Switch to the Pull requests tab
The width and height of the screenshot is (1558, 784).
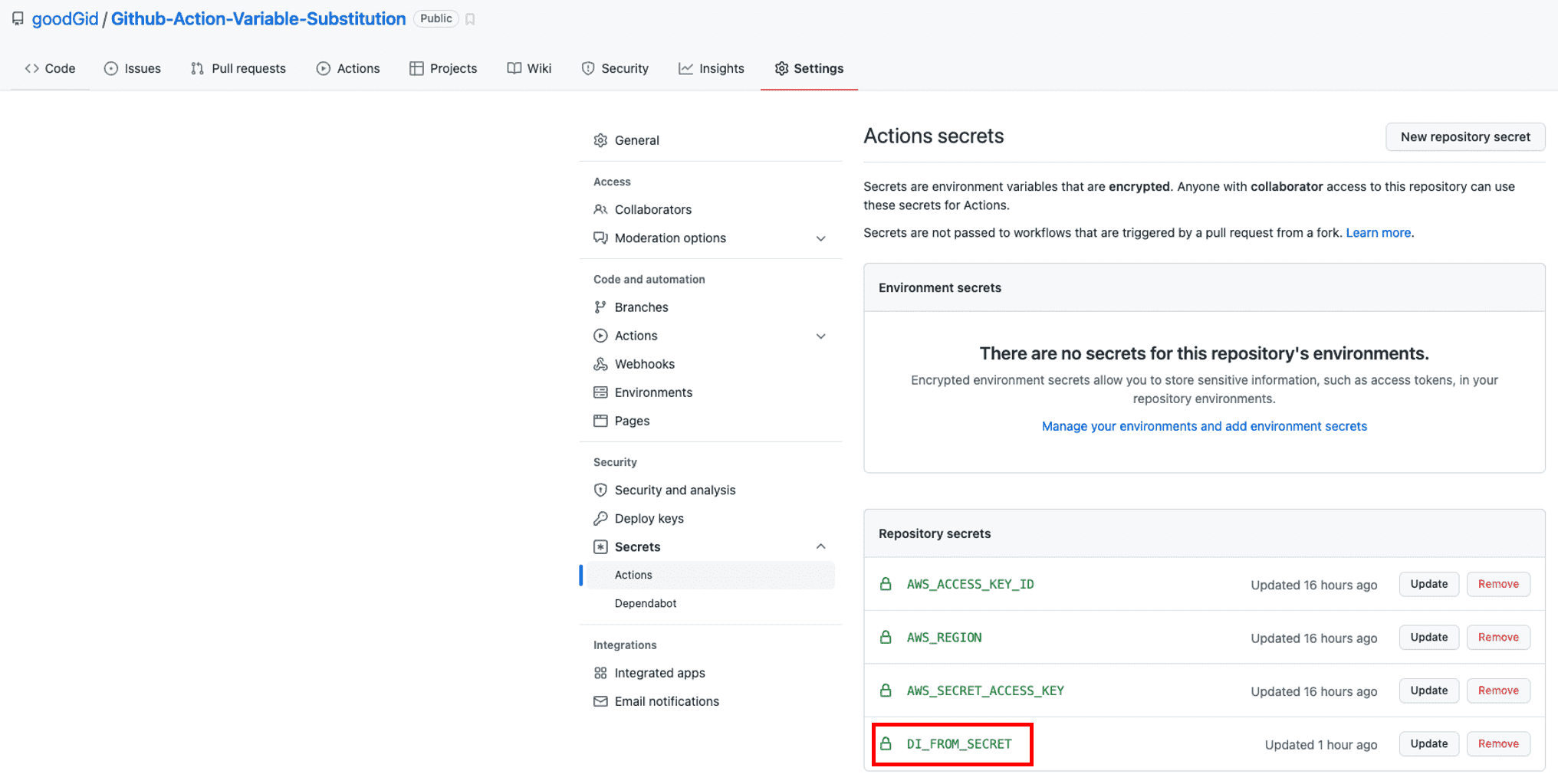click(238, 68)
